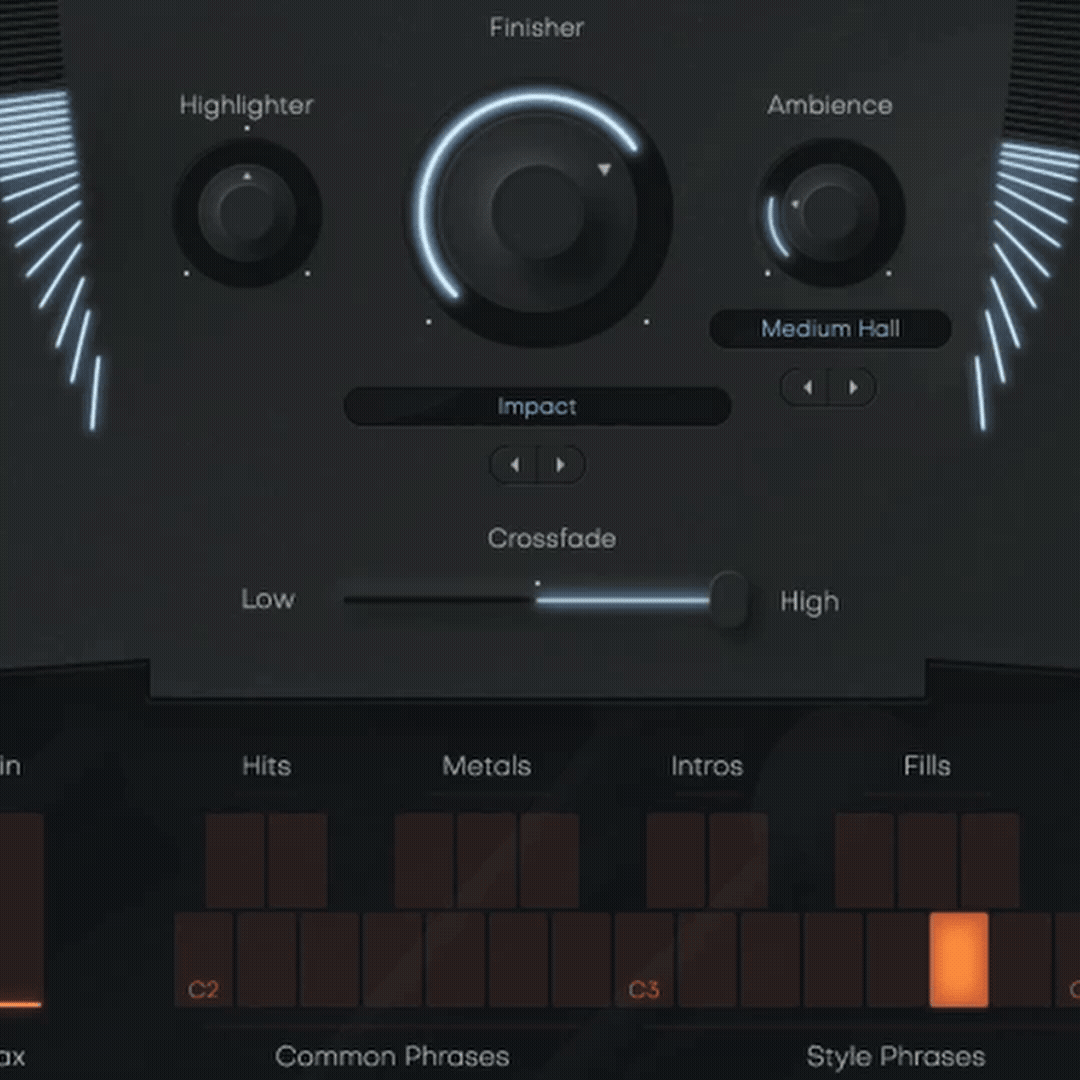Click the next Ambience preset arrow below Medium Hall

tap(853, 387)
